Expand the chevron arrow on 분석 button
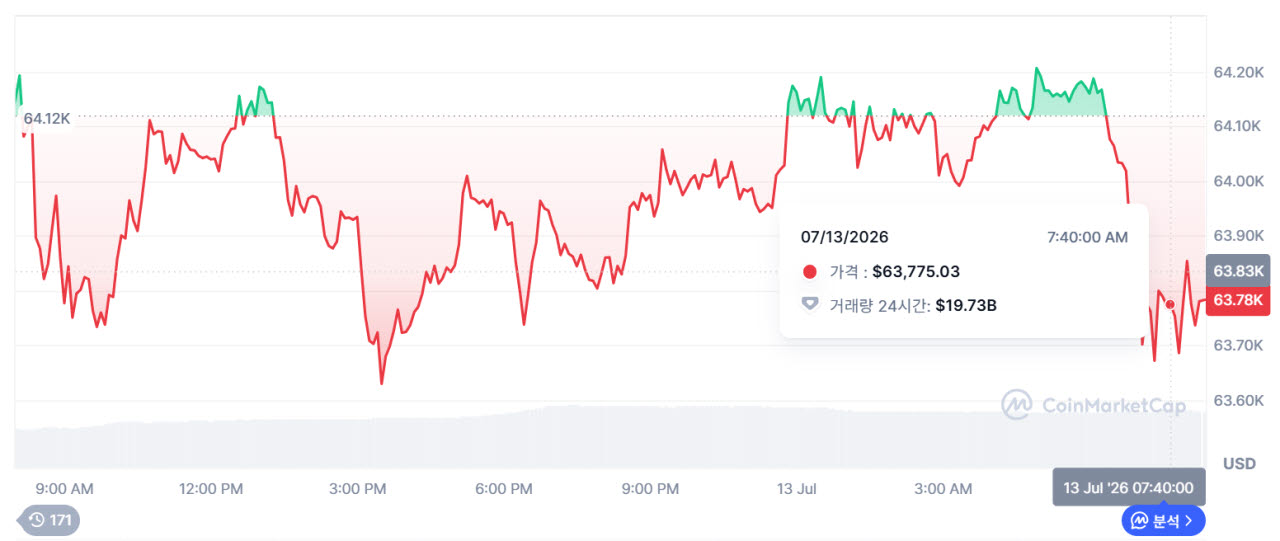The height and width of the screenshot is (541, 1280). [1189, 521]
